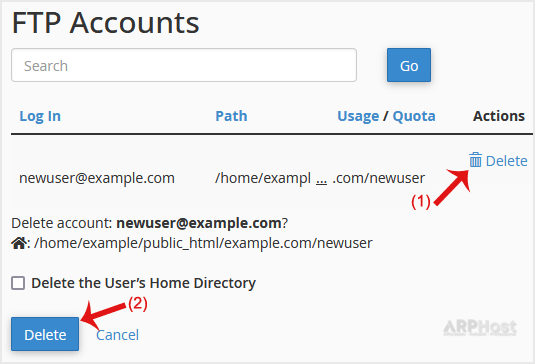Click the blue Go search button
Viewport: 535px width, 364px height.
coord(409,65)
